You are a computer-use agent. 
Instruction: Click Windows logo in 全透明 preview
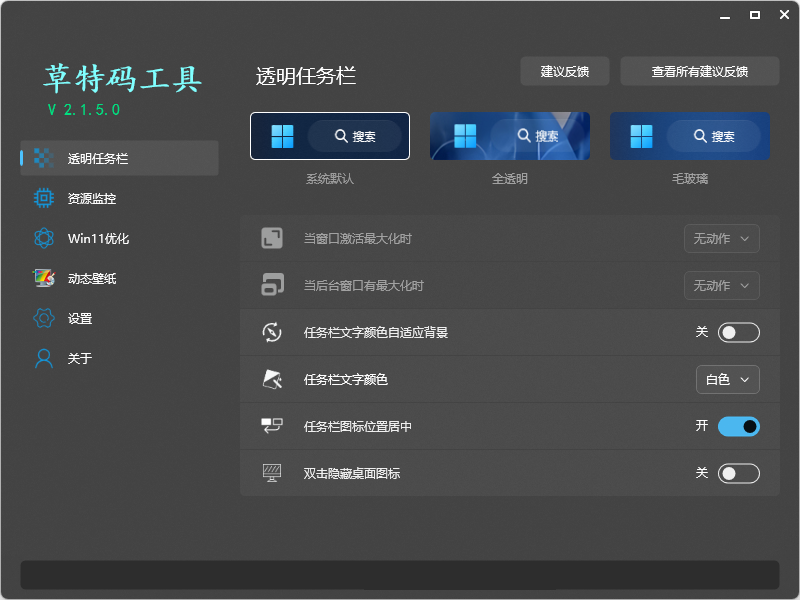point(464,136)
